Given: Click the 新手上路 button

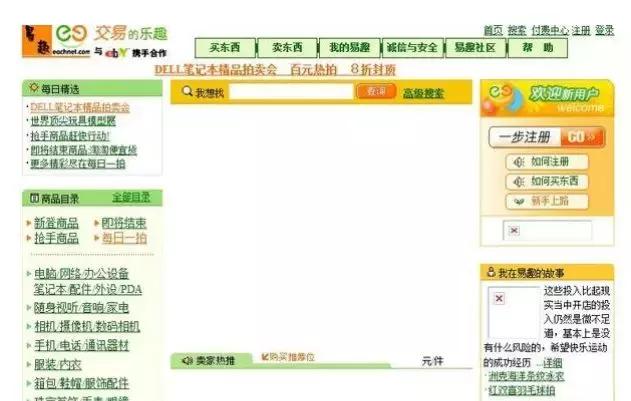Looking at the screenshot, I should pyautogui.click(x=547, y=201).
